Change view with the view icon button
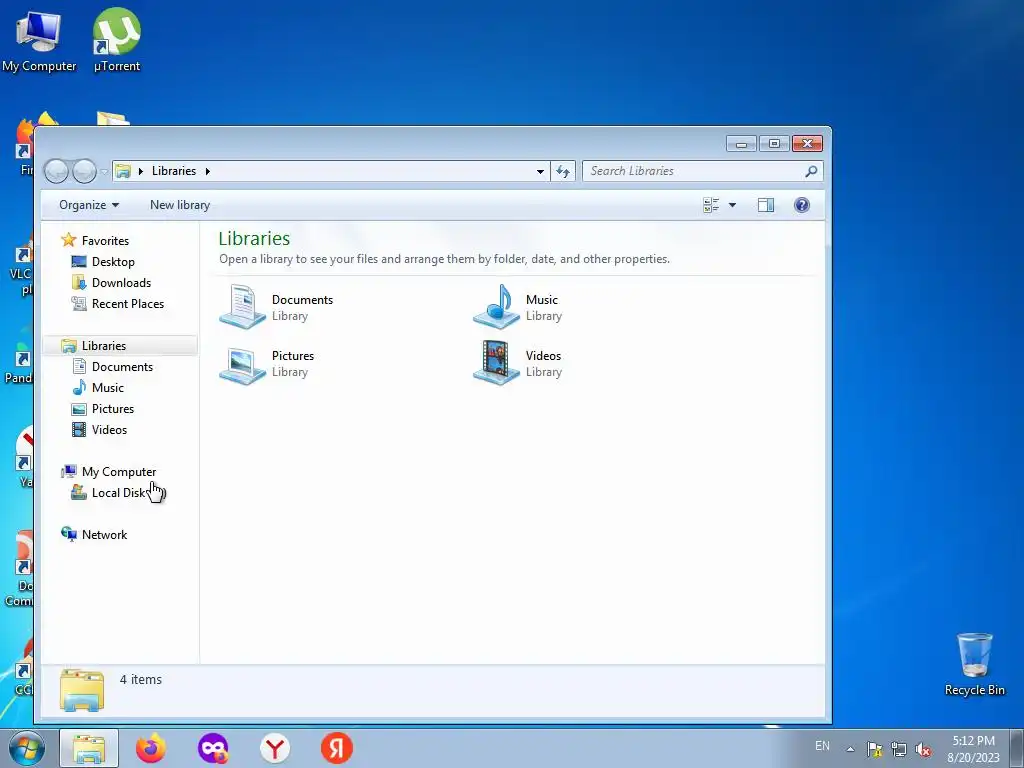The width and height of the screenshot is (1024, 768). point(711,205)
